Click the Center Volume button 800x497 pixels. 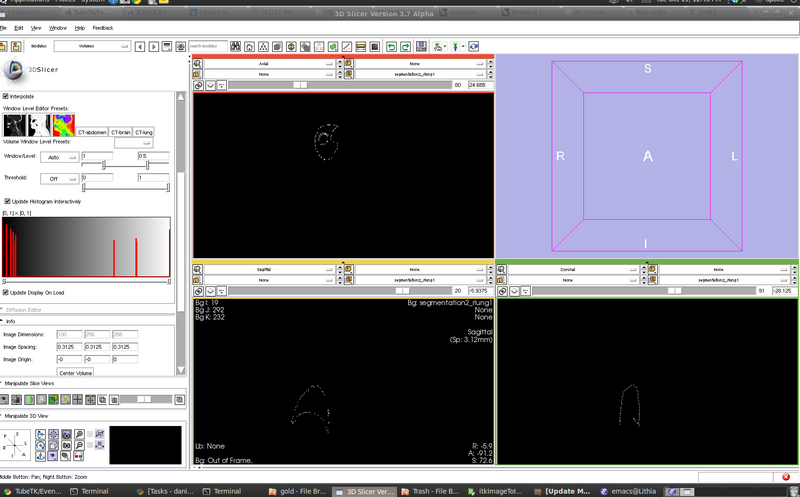[x=76, y=373]
